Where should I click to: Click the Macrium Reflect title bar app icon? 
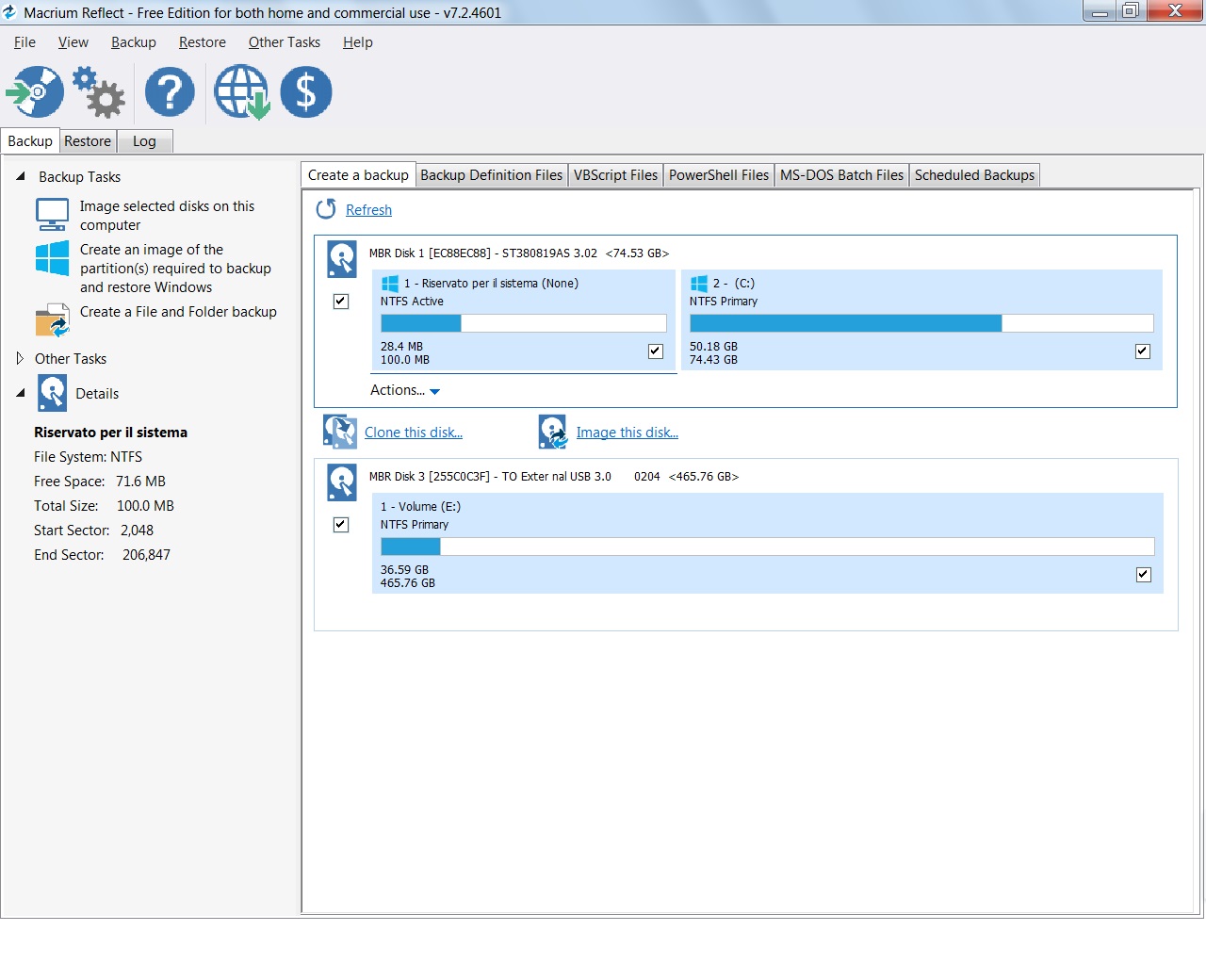tap(10, 12)
